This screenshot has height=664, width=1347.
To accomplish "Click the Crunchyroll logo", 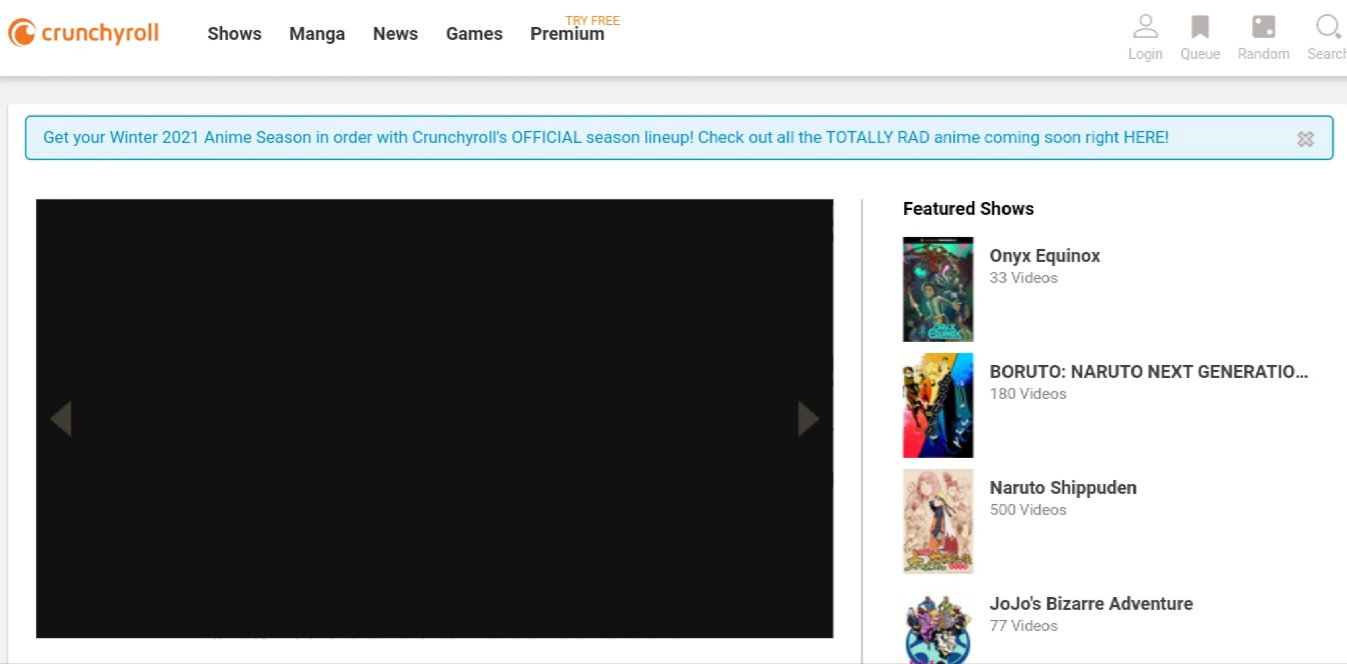I will pos(84,33).
